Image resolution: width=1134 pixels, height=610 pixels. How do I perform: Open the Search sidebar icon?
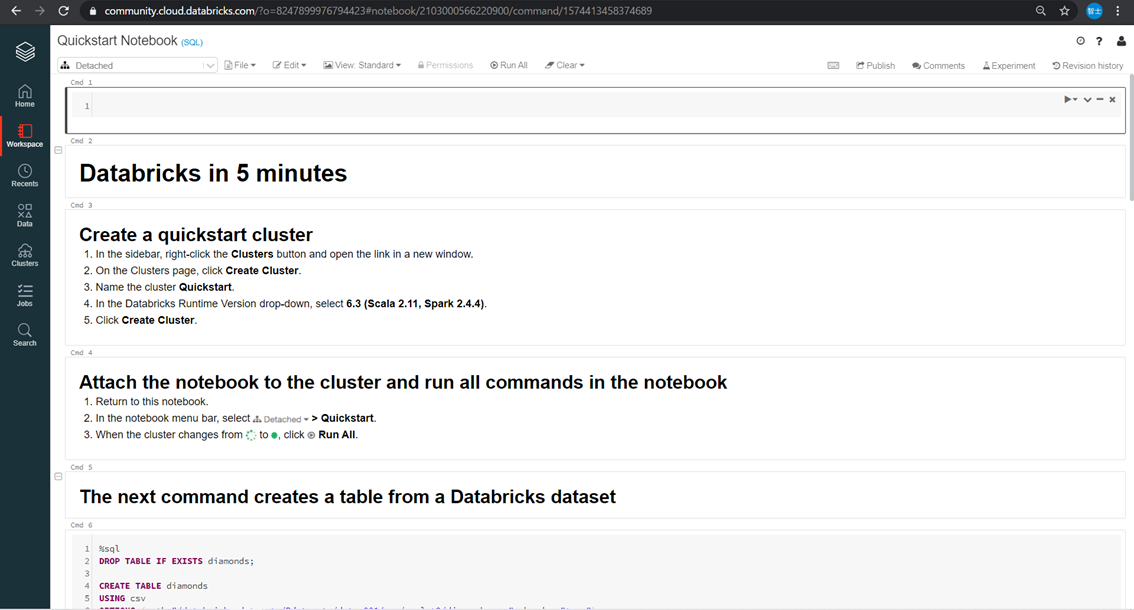pos(25,335)
